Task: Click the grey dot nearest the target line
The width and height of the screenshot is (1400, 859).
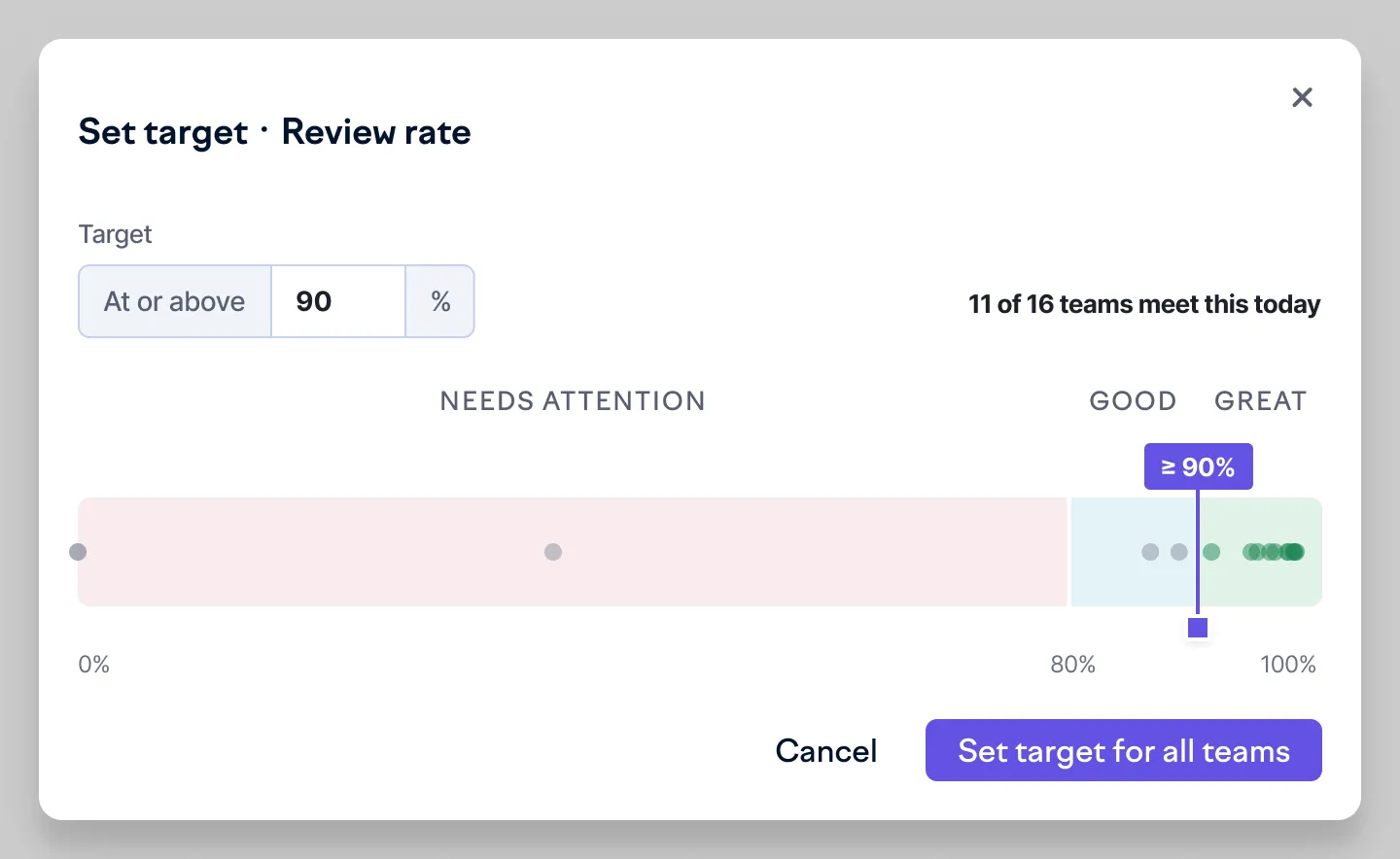Action: point(1179,552)
